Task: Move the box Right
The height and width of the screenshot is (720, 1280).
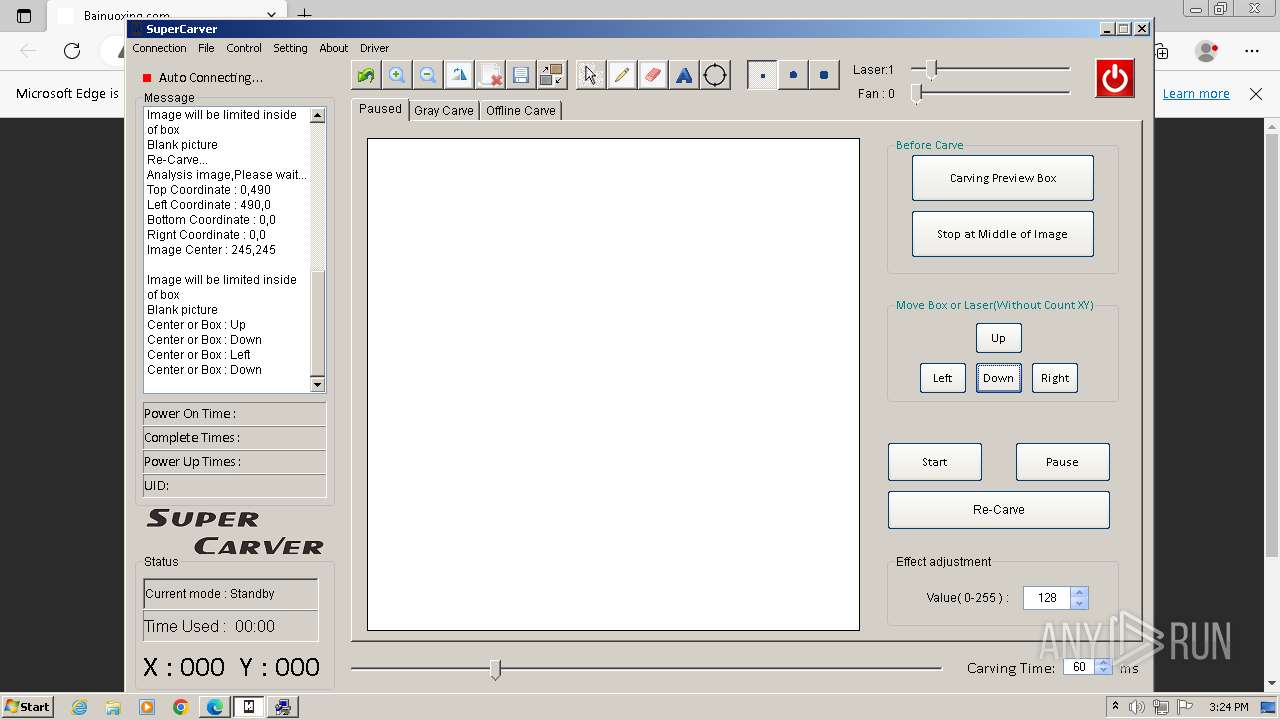Action: [1055, 378]
